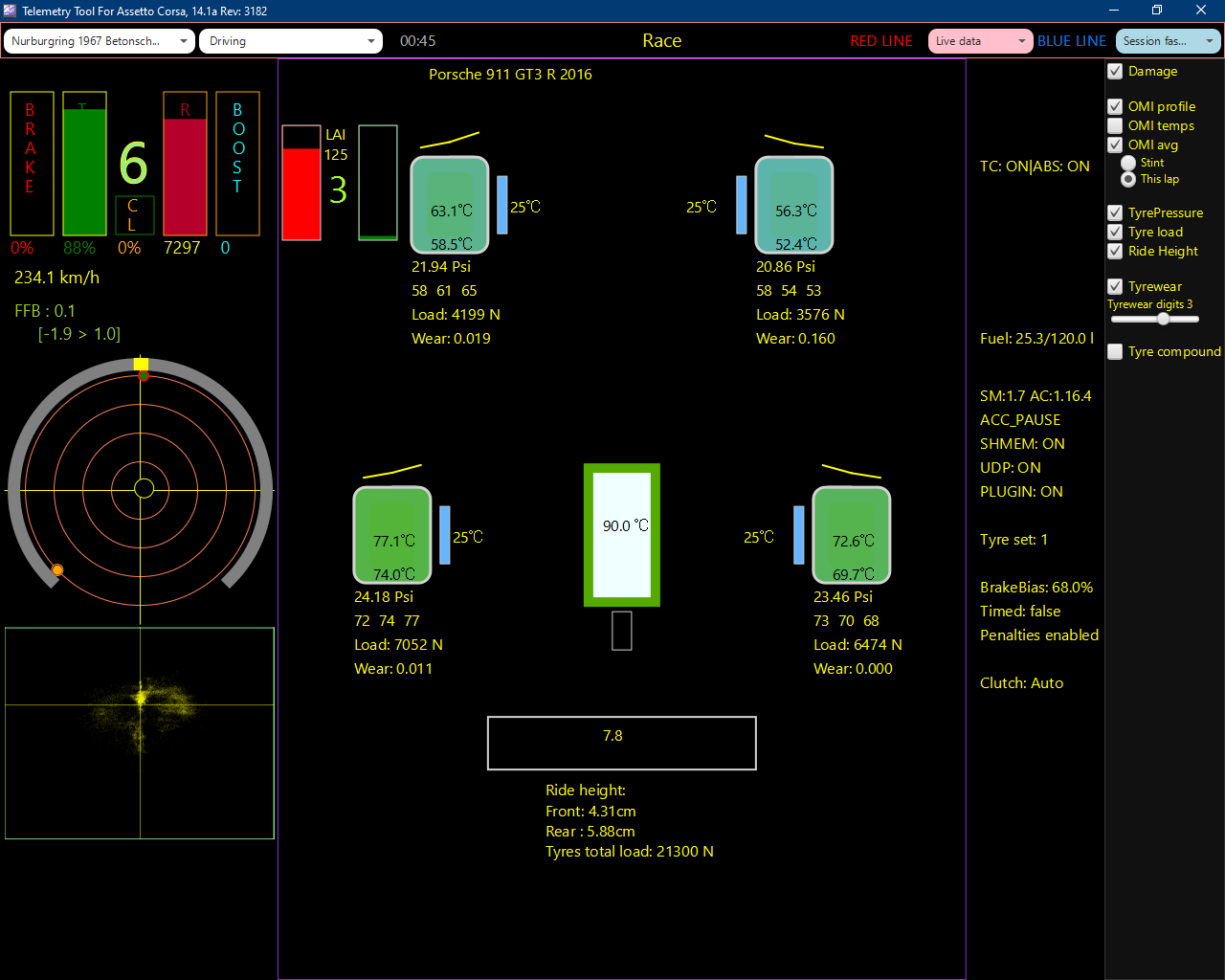The height and width of the screenshot is (980, 1225).
Task: Click the 7297 RPM value
Action: [182, 248]
